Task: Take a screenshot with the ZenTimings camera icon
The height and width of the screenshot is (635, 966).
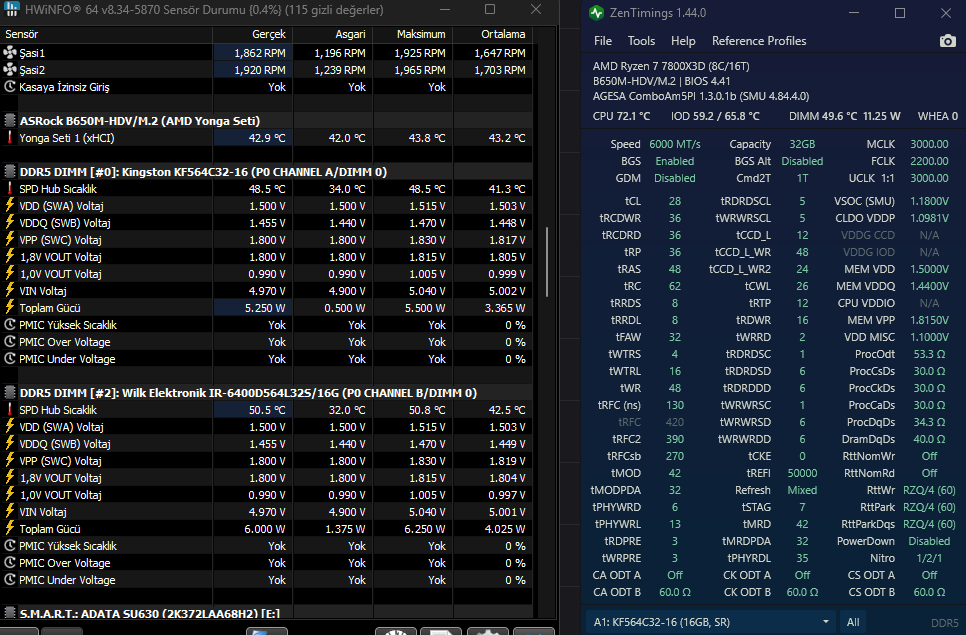Action: click(948, 41)
